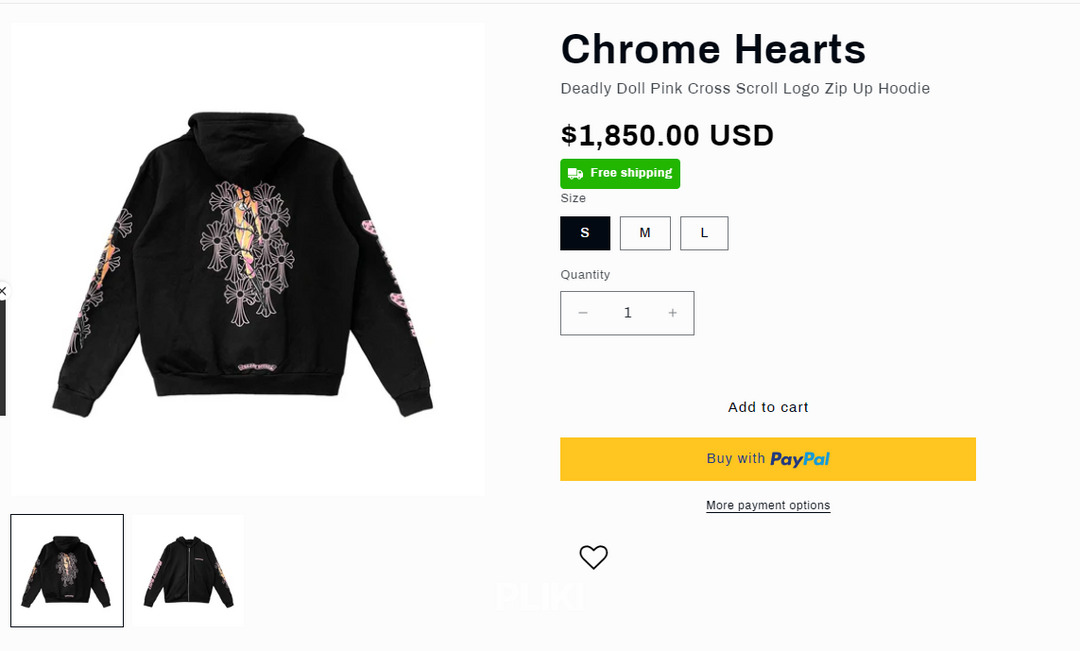
Task: Click the Deadly Doll hoodie product subtitle
Action: (745, 89)
